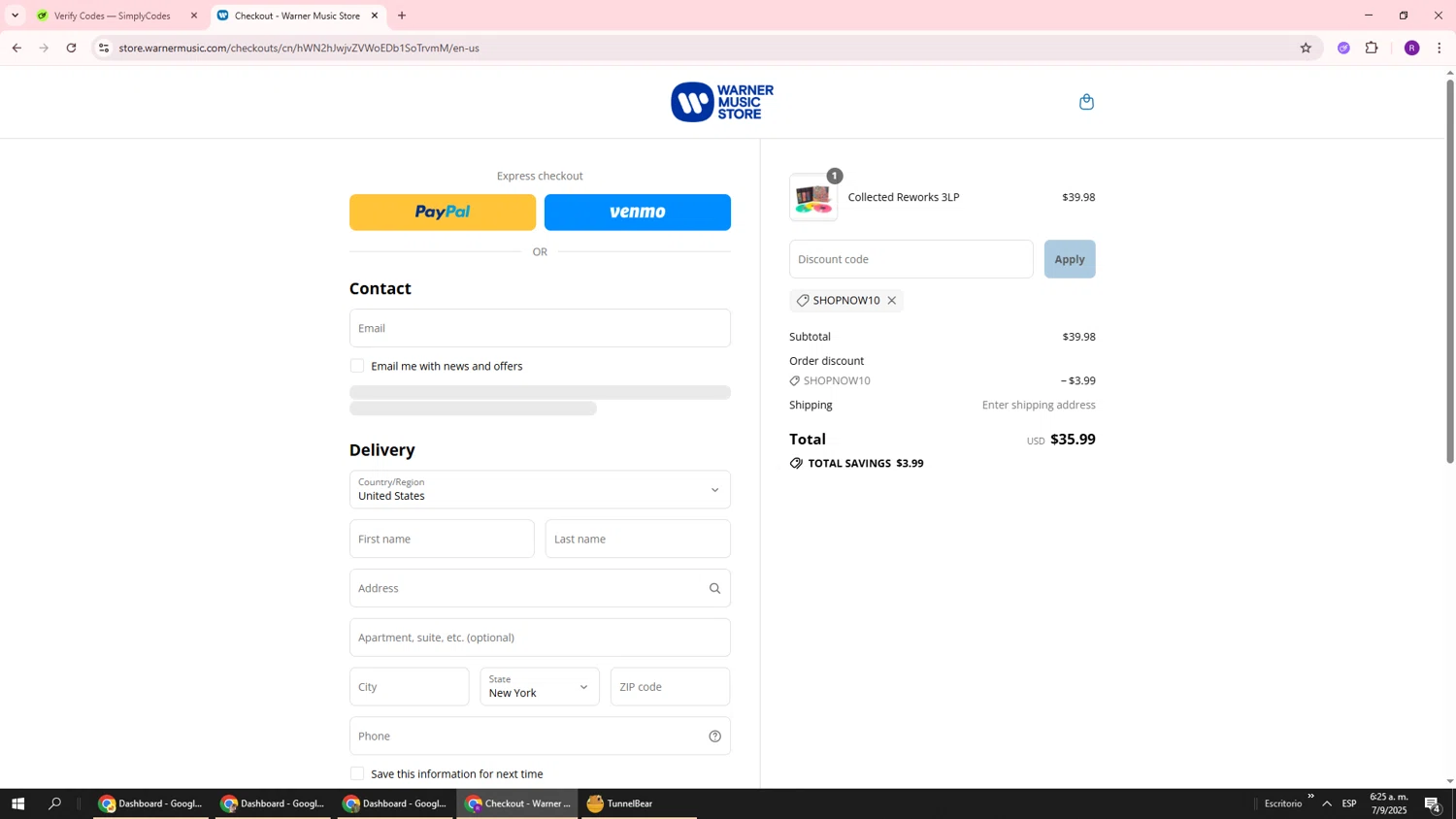Focus the City field

[410, 687]
